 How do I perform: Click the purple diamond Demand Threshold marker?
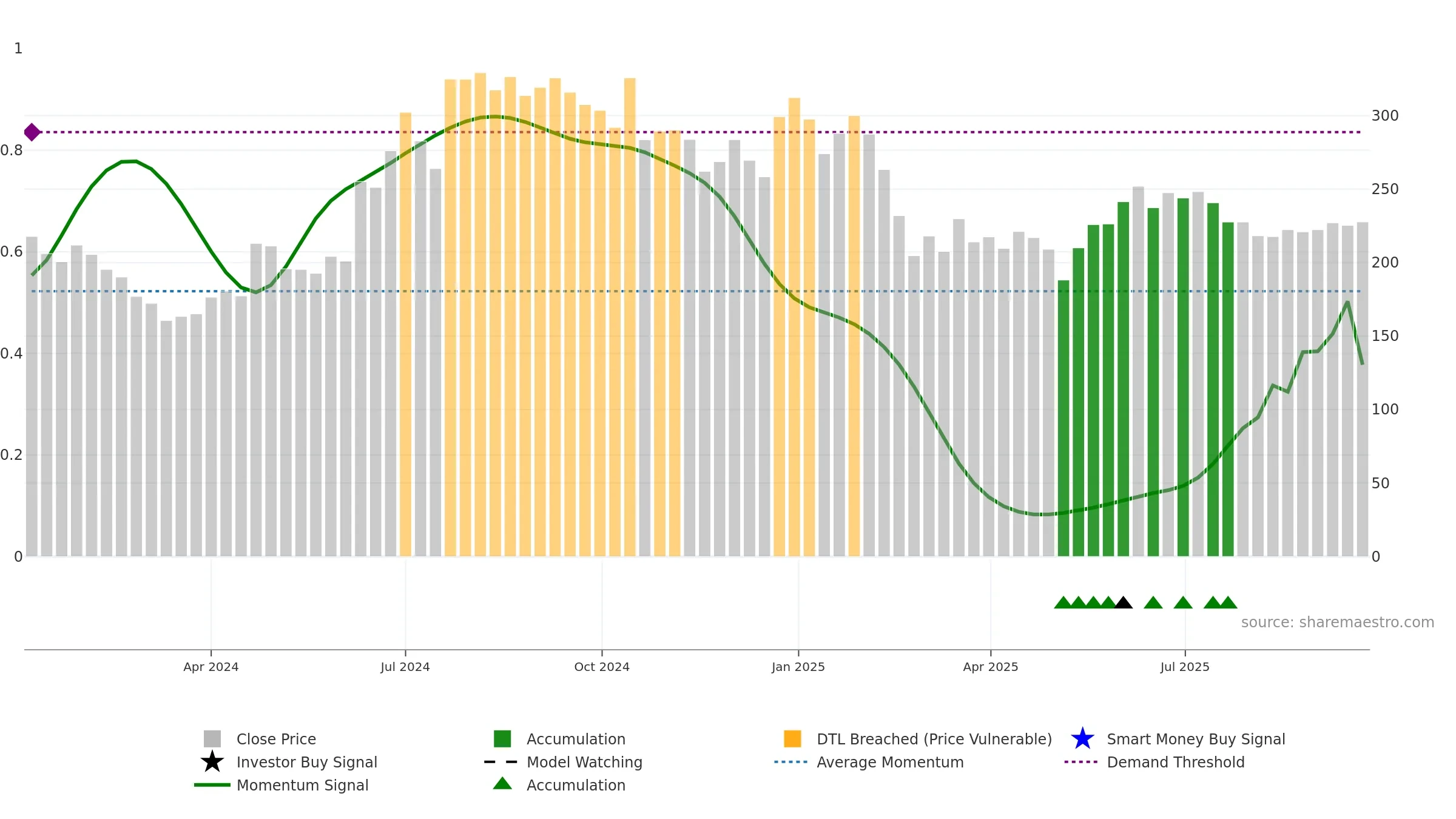pyautogui.click(x=32, y=132)
